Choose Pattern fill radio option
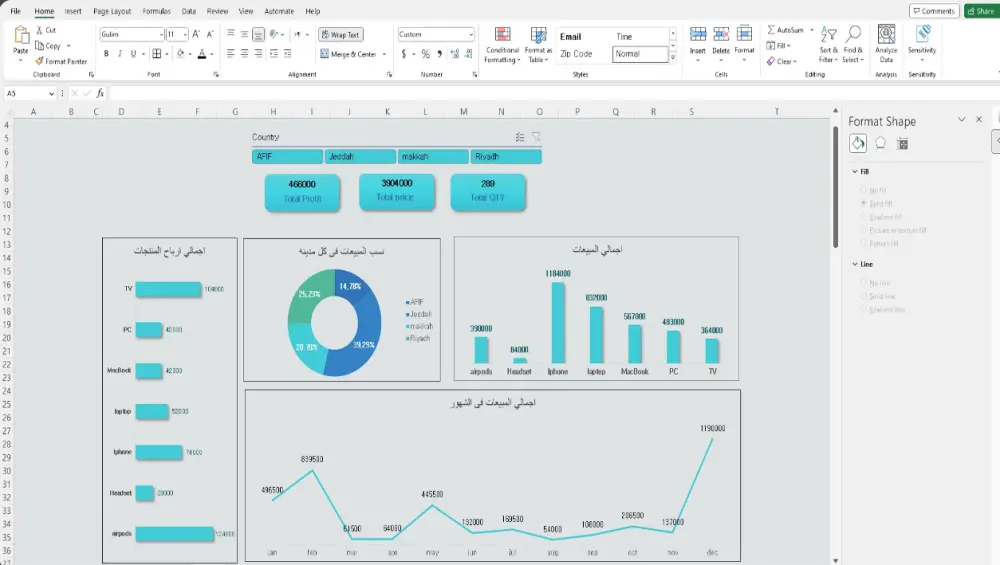The width and height of the screenshot is (1000, 565). point(864,243)
